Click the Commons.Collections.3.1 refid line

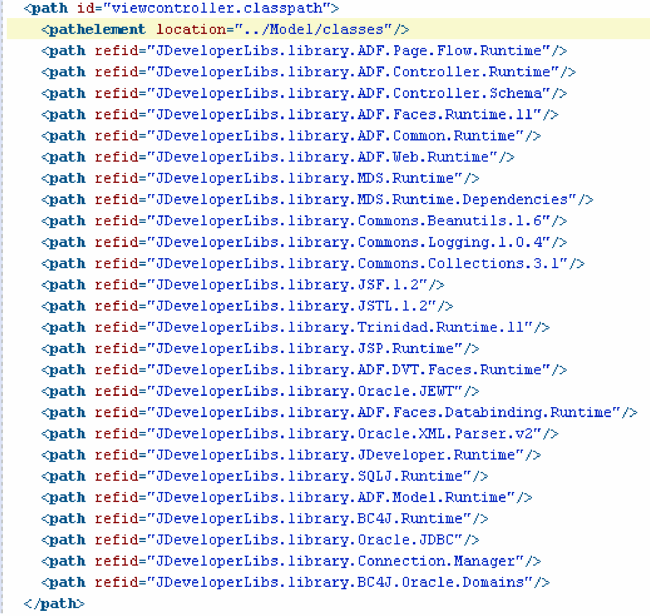tap(313, 264)
